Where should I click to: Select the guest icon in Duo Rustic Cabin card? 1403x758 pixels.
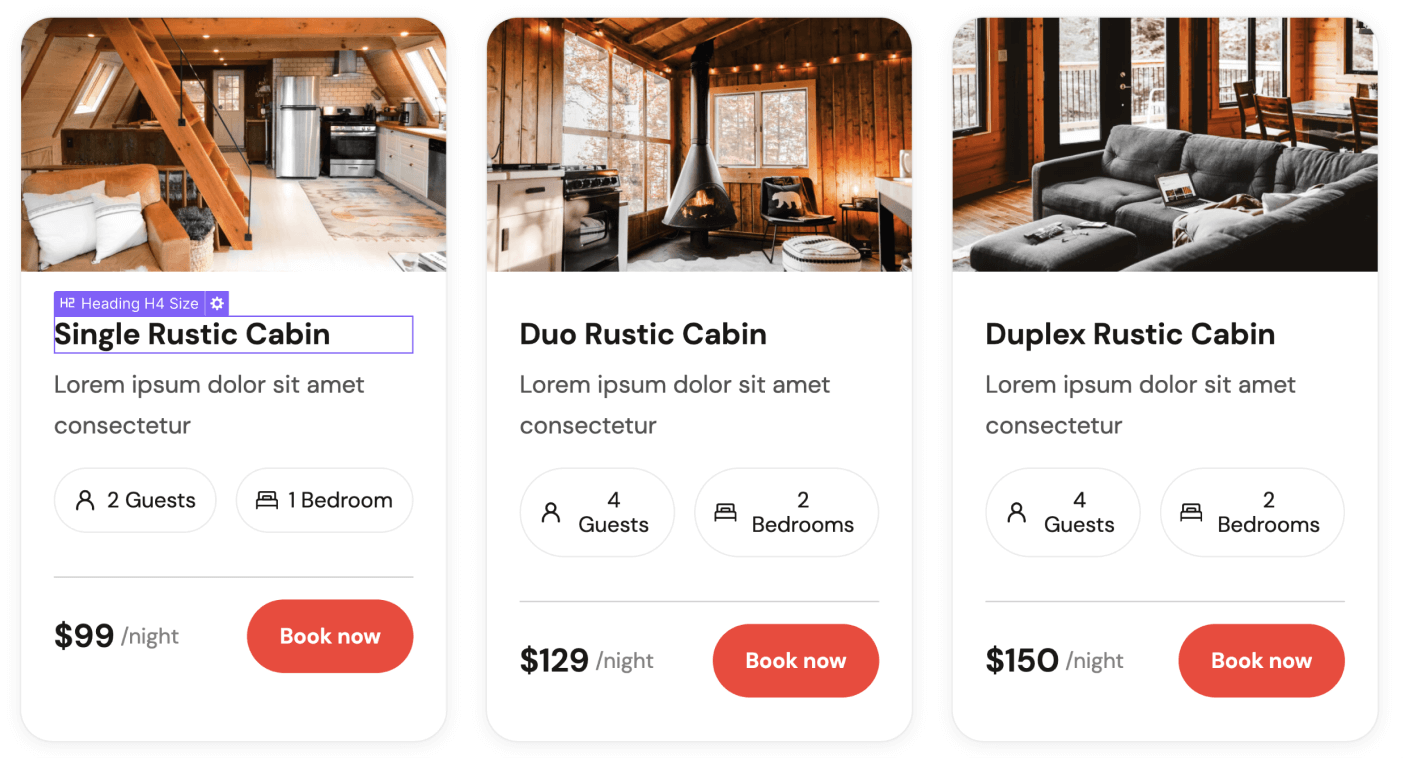pos(550,511)
